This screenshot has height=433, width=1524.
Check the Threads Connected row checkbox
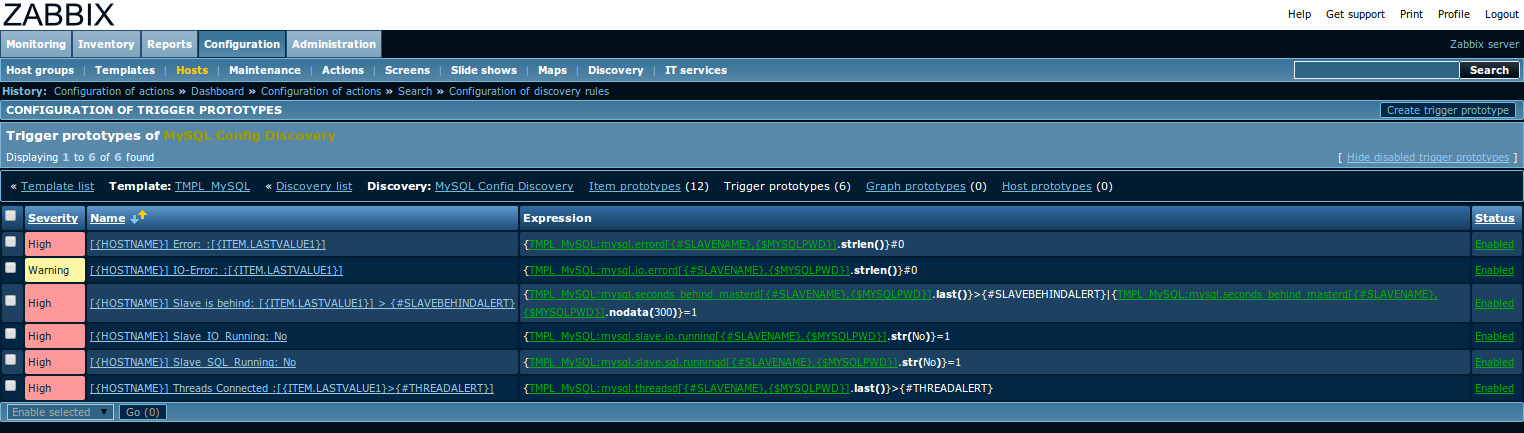coord(10,385)
